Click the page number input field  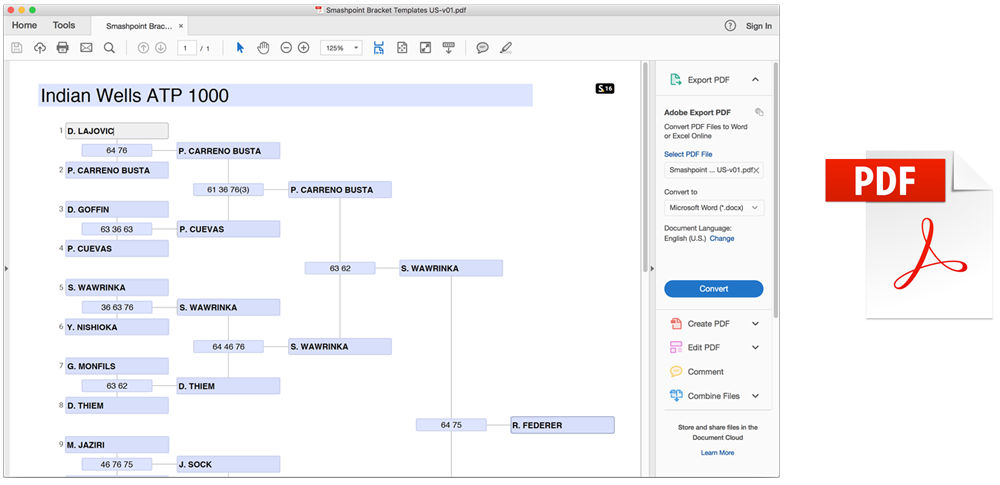click(186, 48)
